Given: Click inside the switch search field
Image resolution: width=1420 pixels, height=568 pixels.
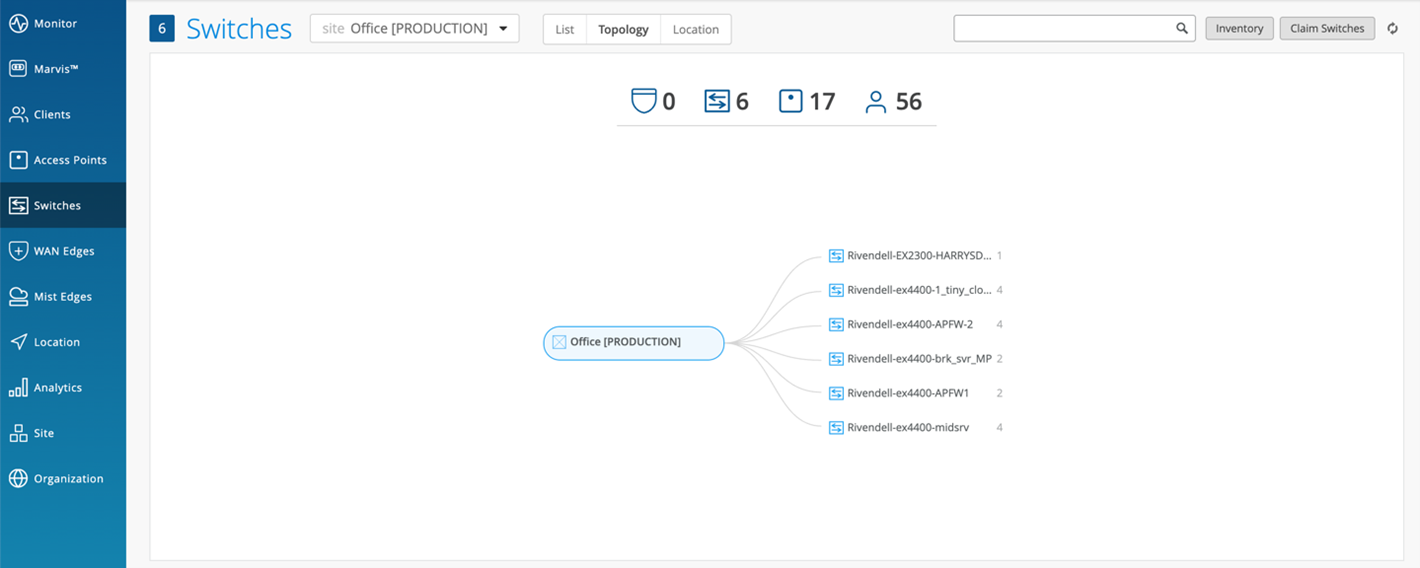Looking at the screenshot, I should [x=1062, y=29].
